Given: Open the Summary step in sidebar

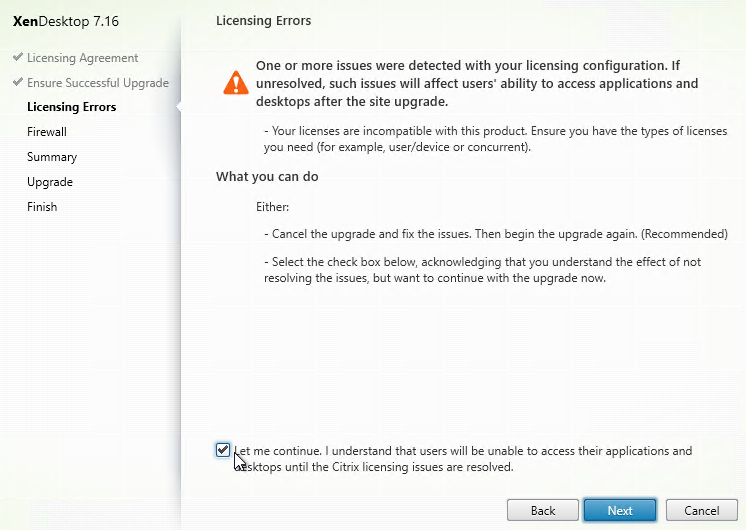Looking at the screenshot, I should [x=52, y=157].
